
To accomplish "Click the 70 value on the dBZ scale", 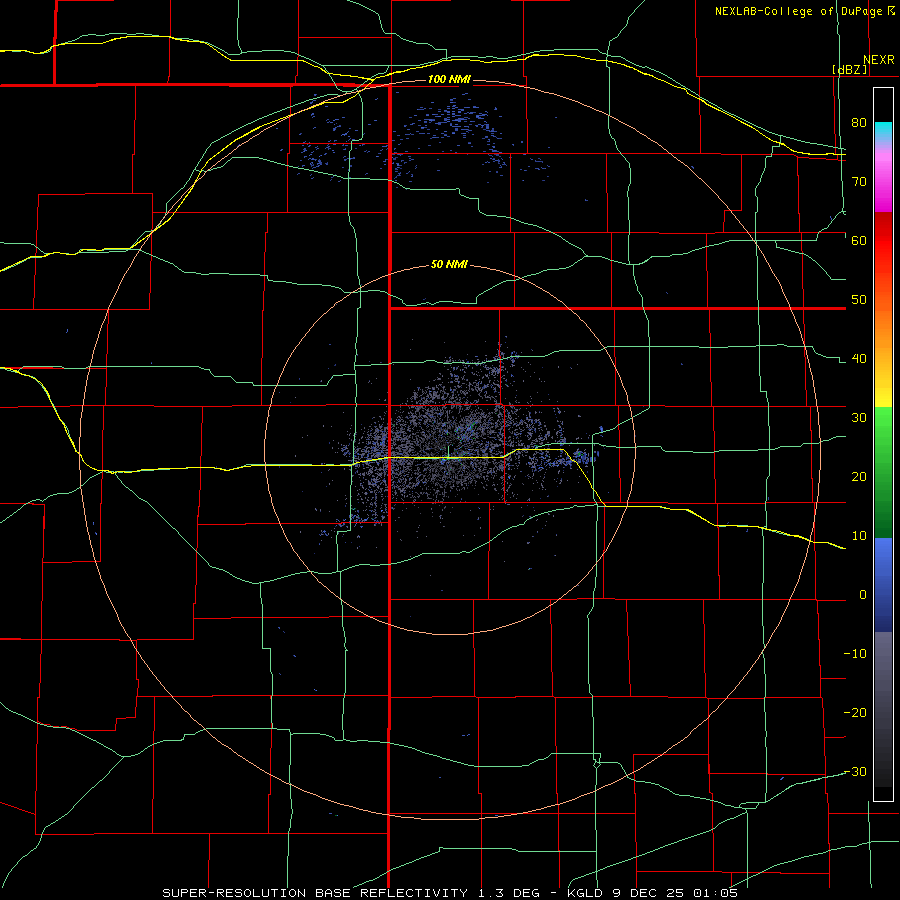I will [x=859, y=181].
